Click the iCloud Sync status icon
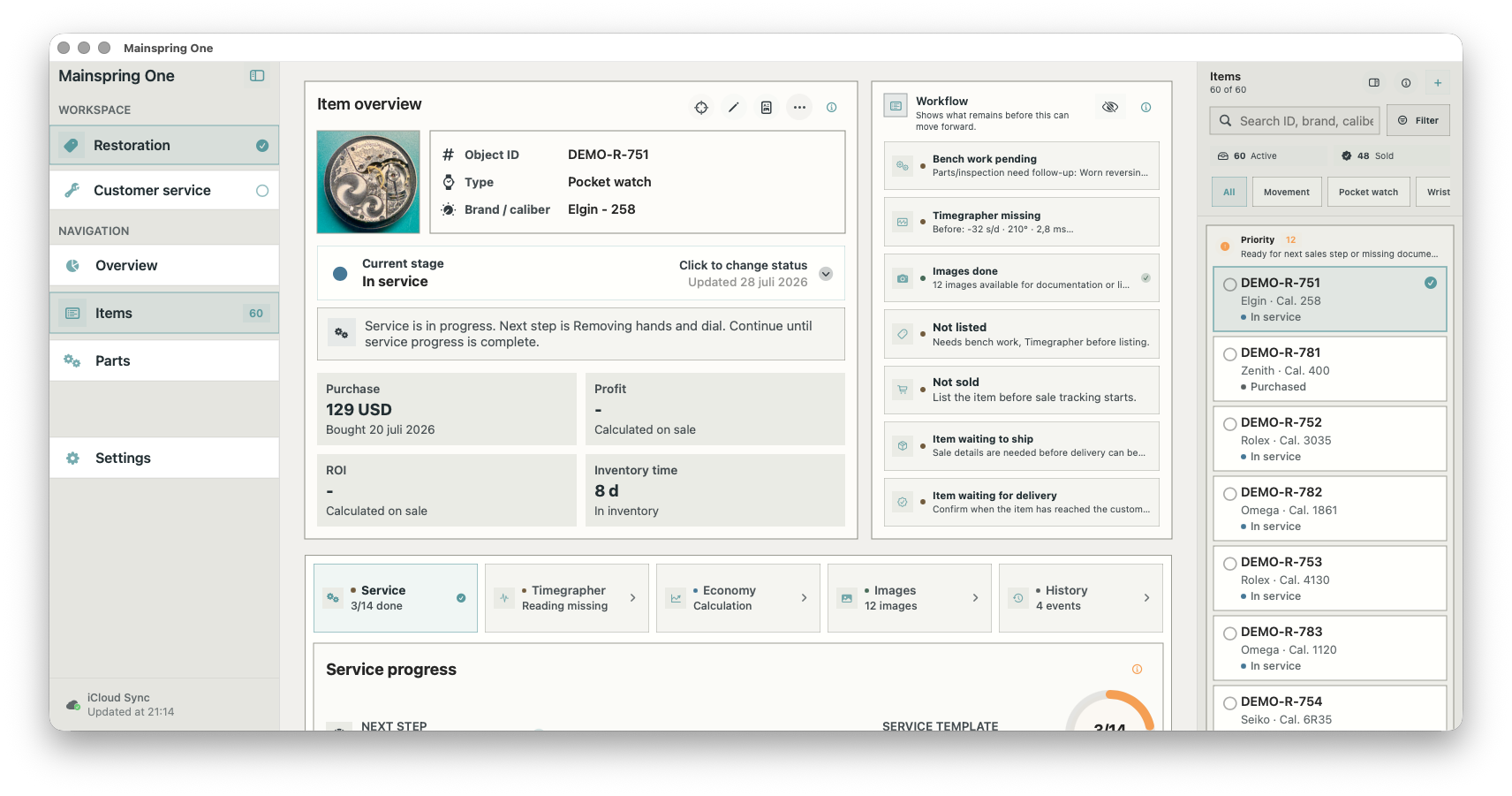 point(73,705)
